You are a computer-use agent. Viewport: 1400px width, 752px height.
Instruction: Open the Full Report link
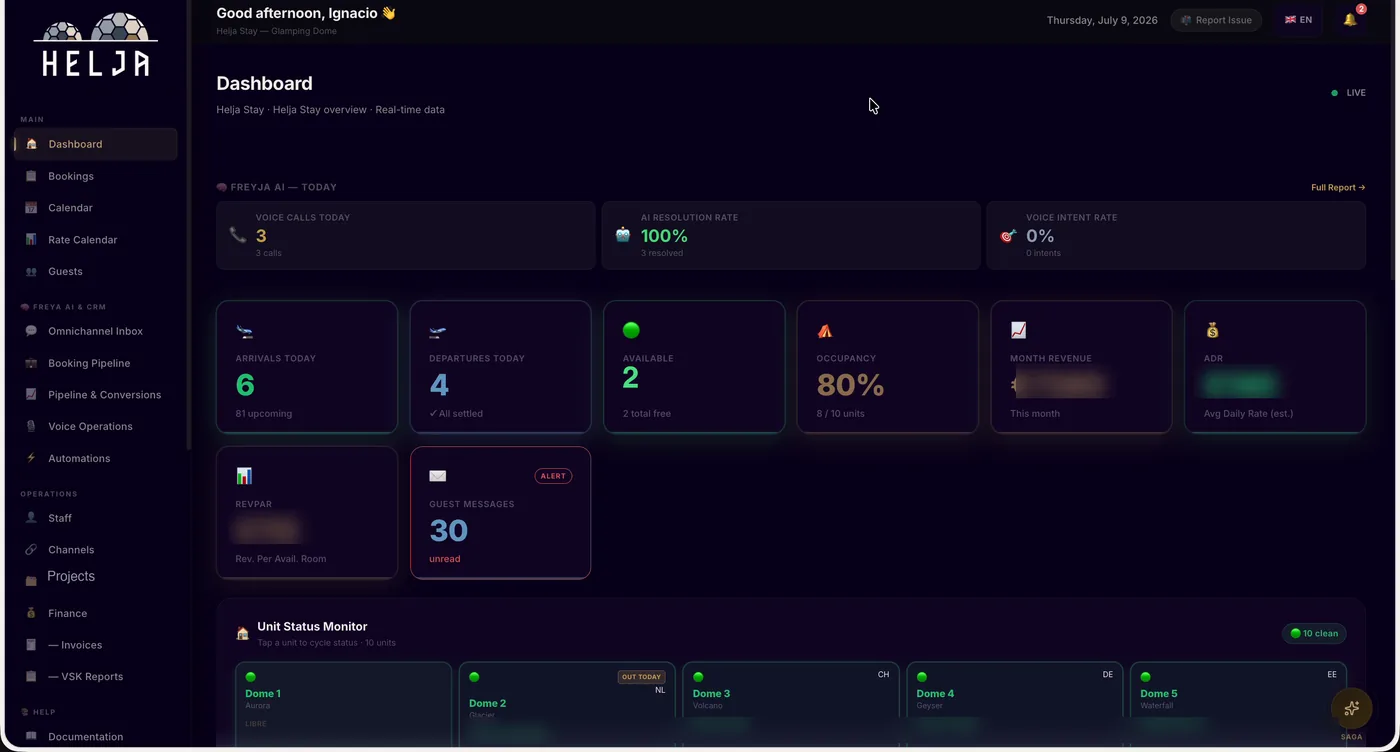(x=1338, y=187)
